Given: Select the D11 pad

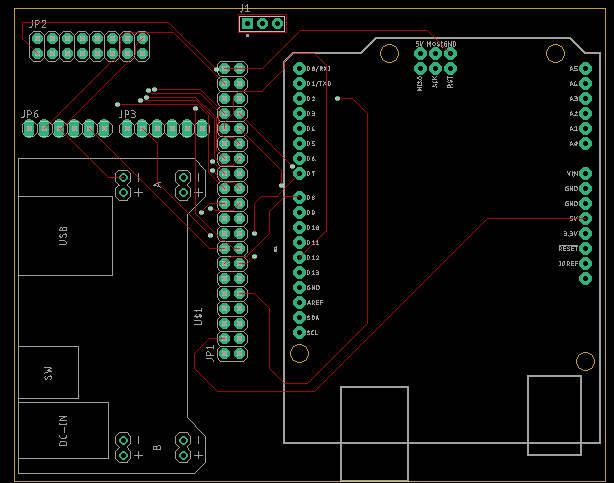Looking at the screenshot, I should tap(299, 242).
